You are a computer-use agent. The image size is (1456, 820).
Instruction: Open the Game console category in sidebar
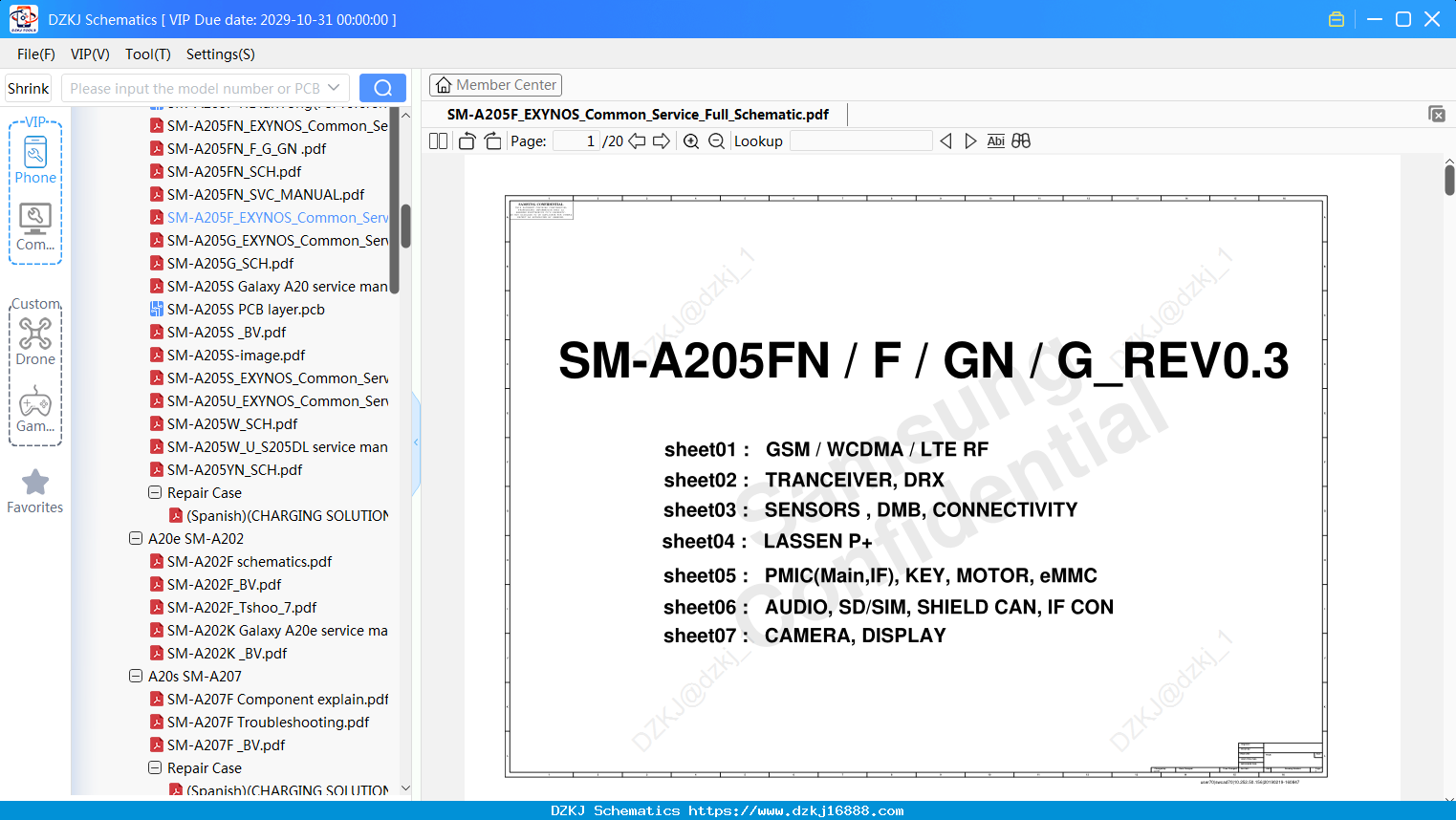(x=35, y=409)
